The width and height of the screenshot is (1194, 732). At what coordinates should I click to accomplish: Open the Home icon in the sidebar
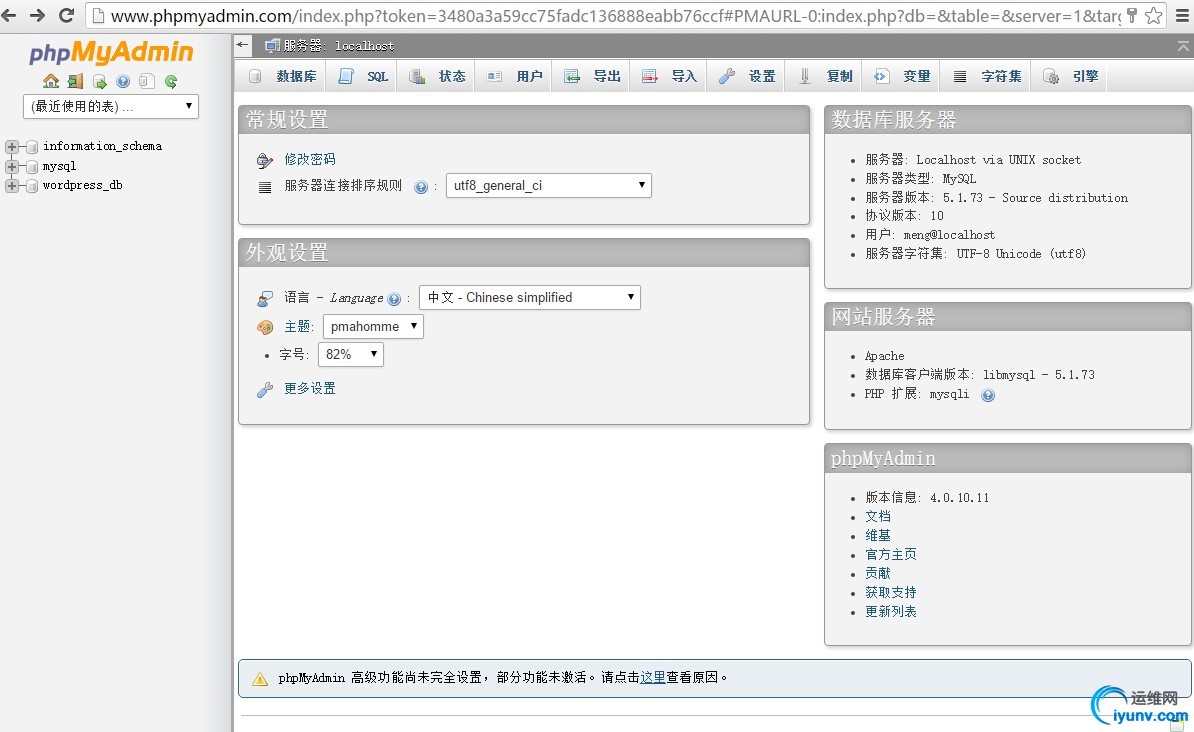[x=51, y=81]
